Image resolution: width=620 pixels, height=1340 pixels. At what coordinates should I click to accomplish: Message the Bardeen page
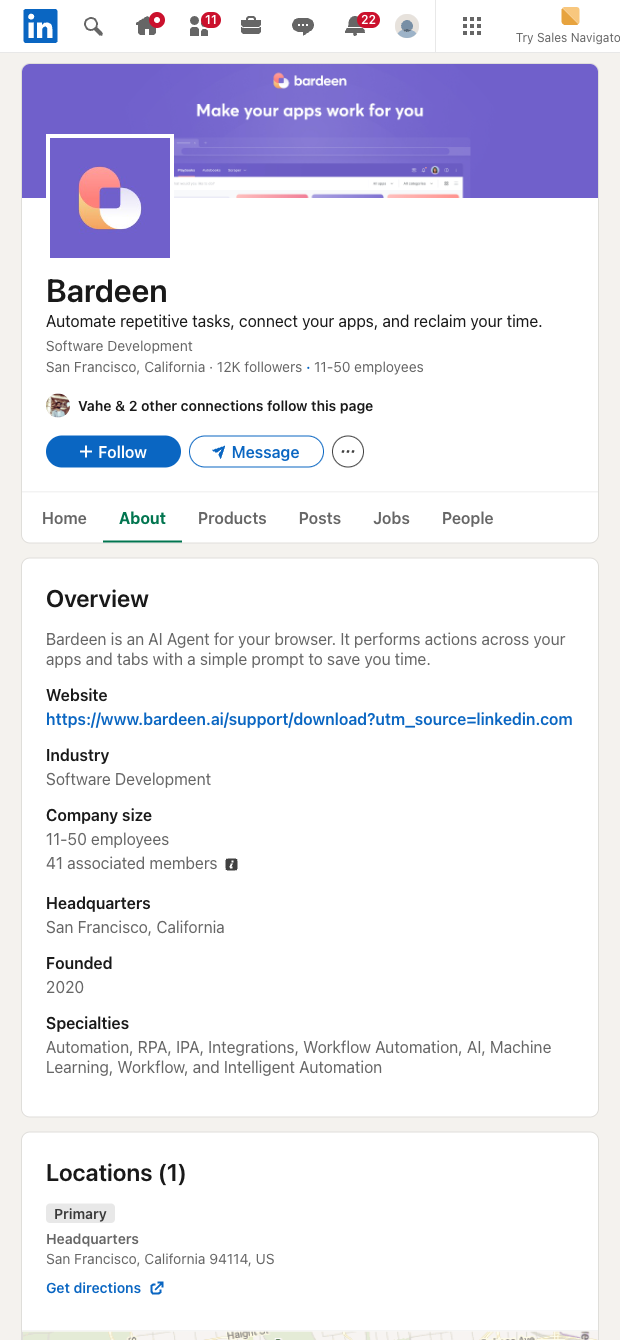click(256, 451)
